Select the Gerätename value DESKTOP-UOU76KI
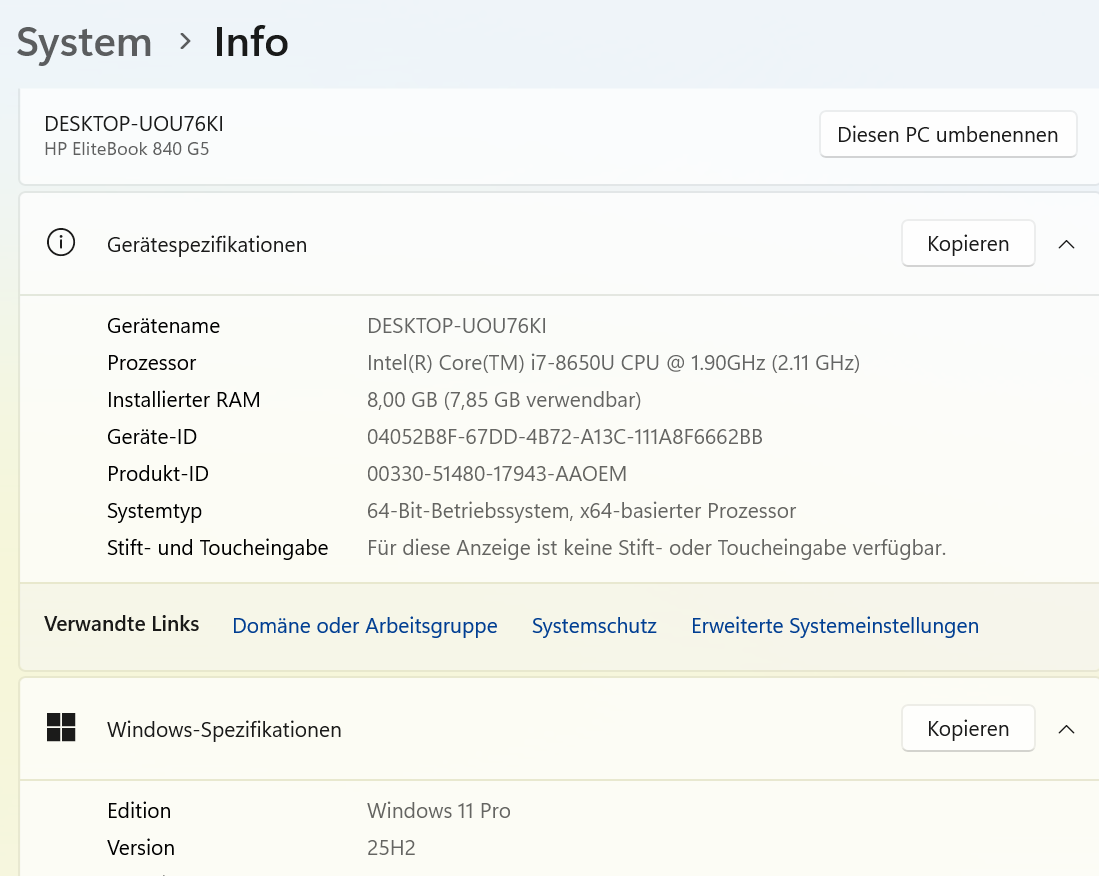The image size is (1099, 876). (x=457, y=326)
